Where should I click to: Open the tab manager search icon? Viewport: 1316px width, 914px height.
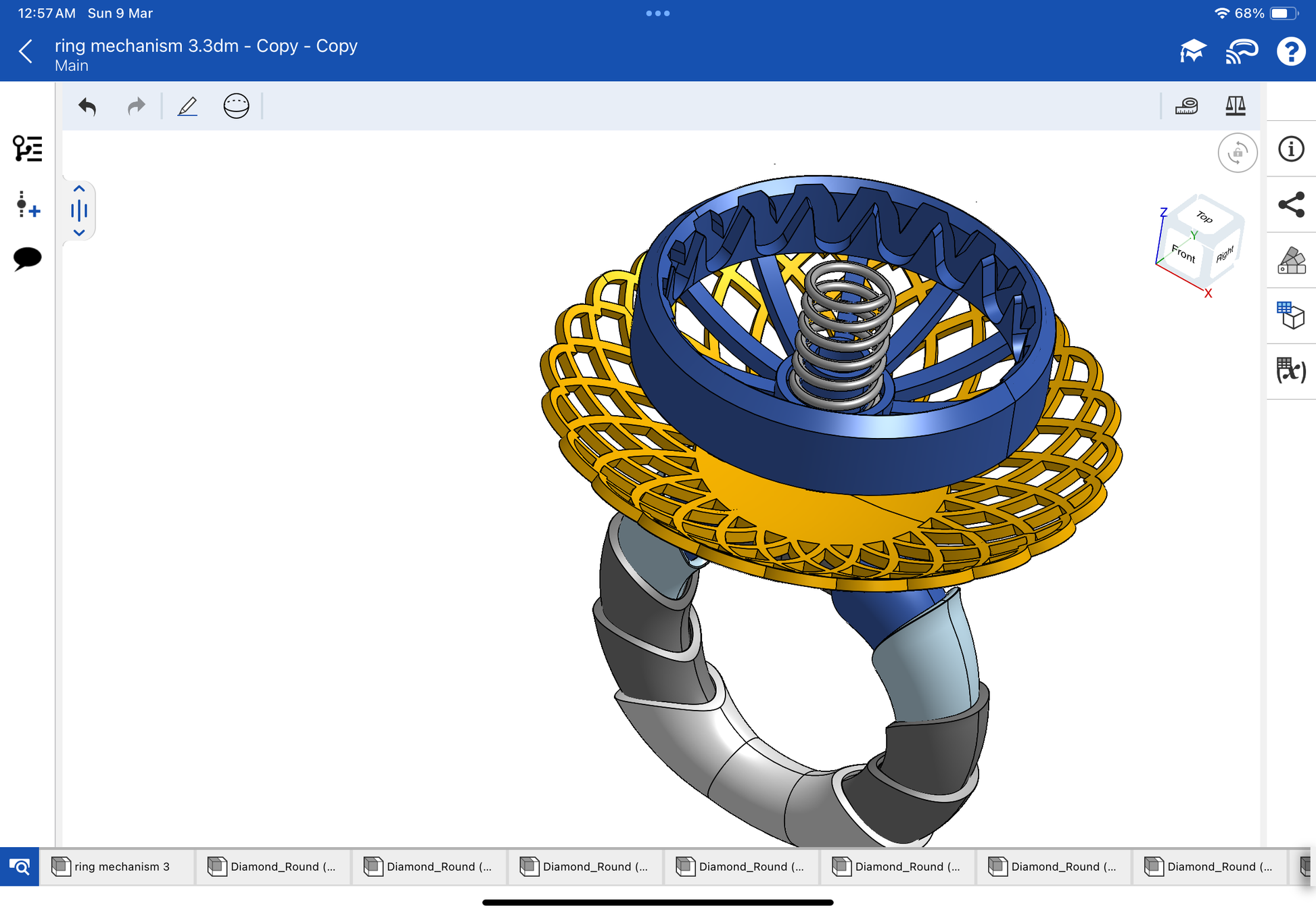[x=20, y=867]
